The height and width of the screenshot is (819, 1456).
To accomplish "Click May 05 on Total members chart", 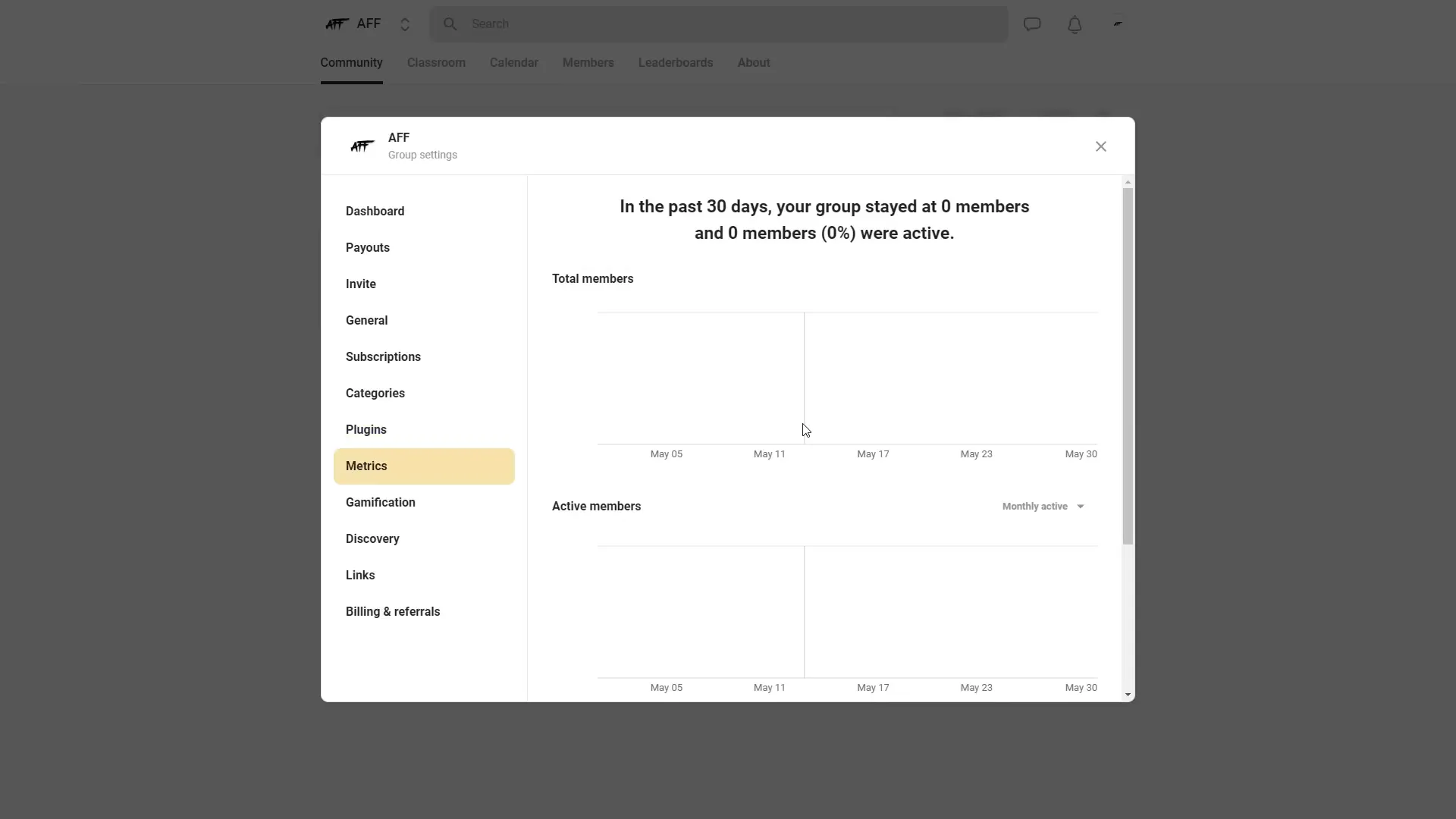I will [x=667, y=454].
